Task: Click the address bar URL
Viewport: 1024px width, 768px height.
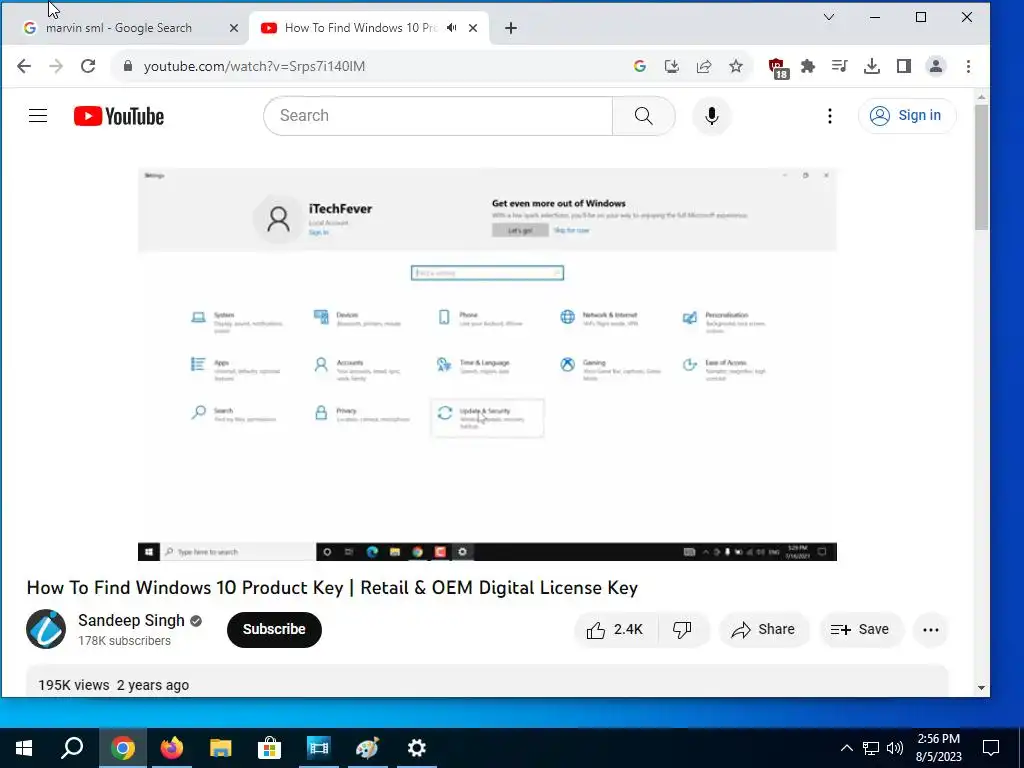Action: 255,66
